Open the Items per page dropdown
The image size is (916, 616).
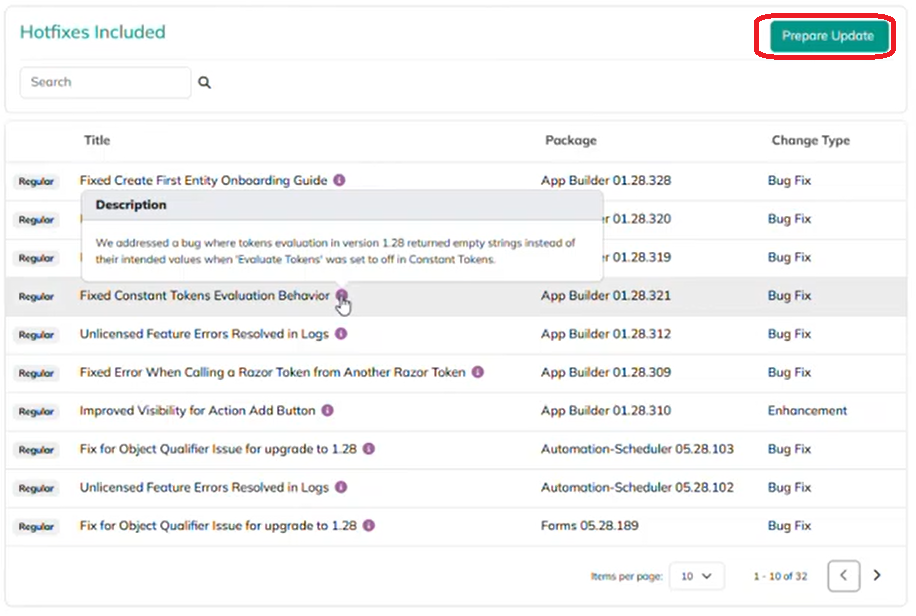pos(696,576)
